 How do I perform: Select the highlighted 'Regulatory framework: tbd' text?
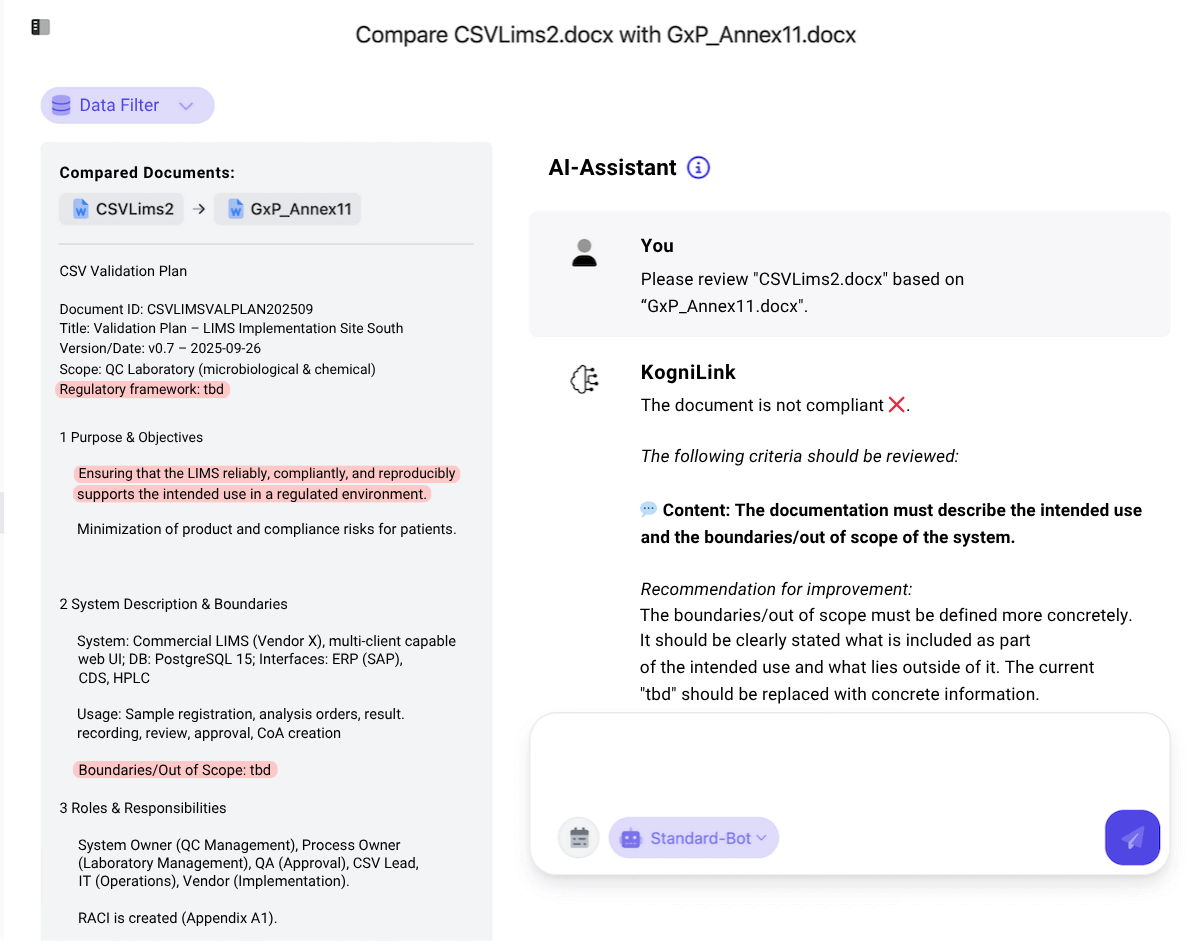(x=142, y=389)
